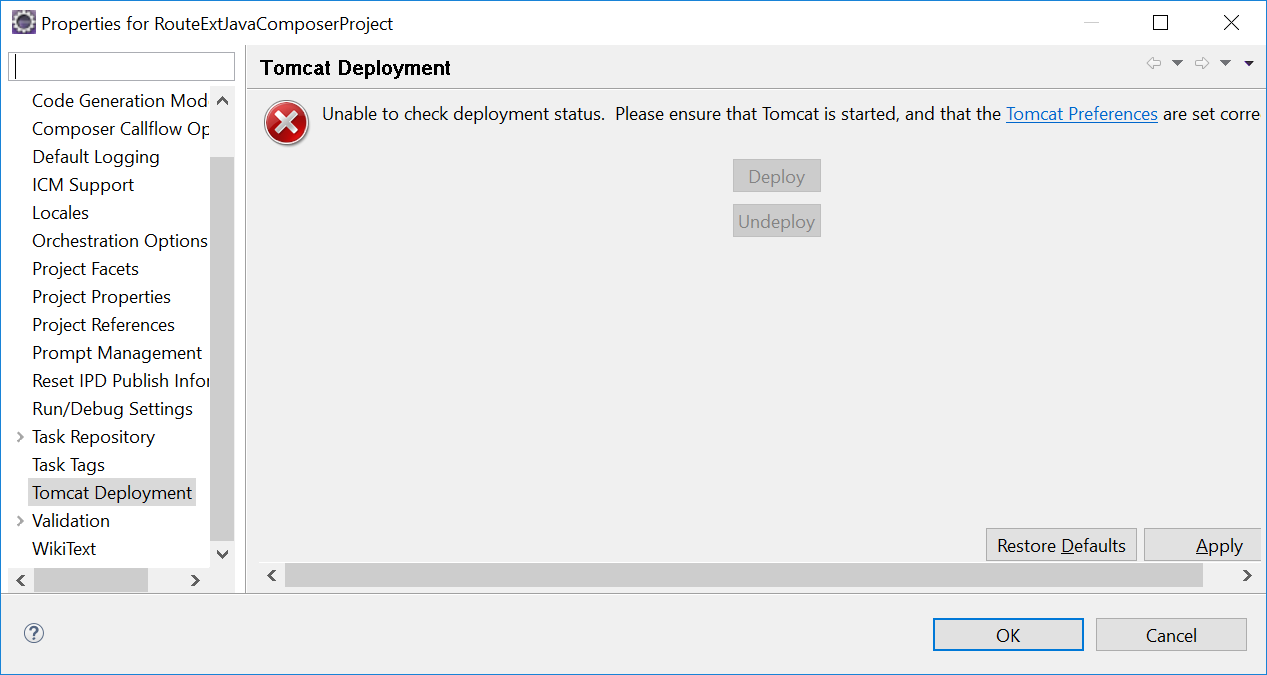This screenshot has width=1267, height=675.
Task: Open the back history dropdown arrow
Action: click(x=1177, y=63)
